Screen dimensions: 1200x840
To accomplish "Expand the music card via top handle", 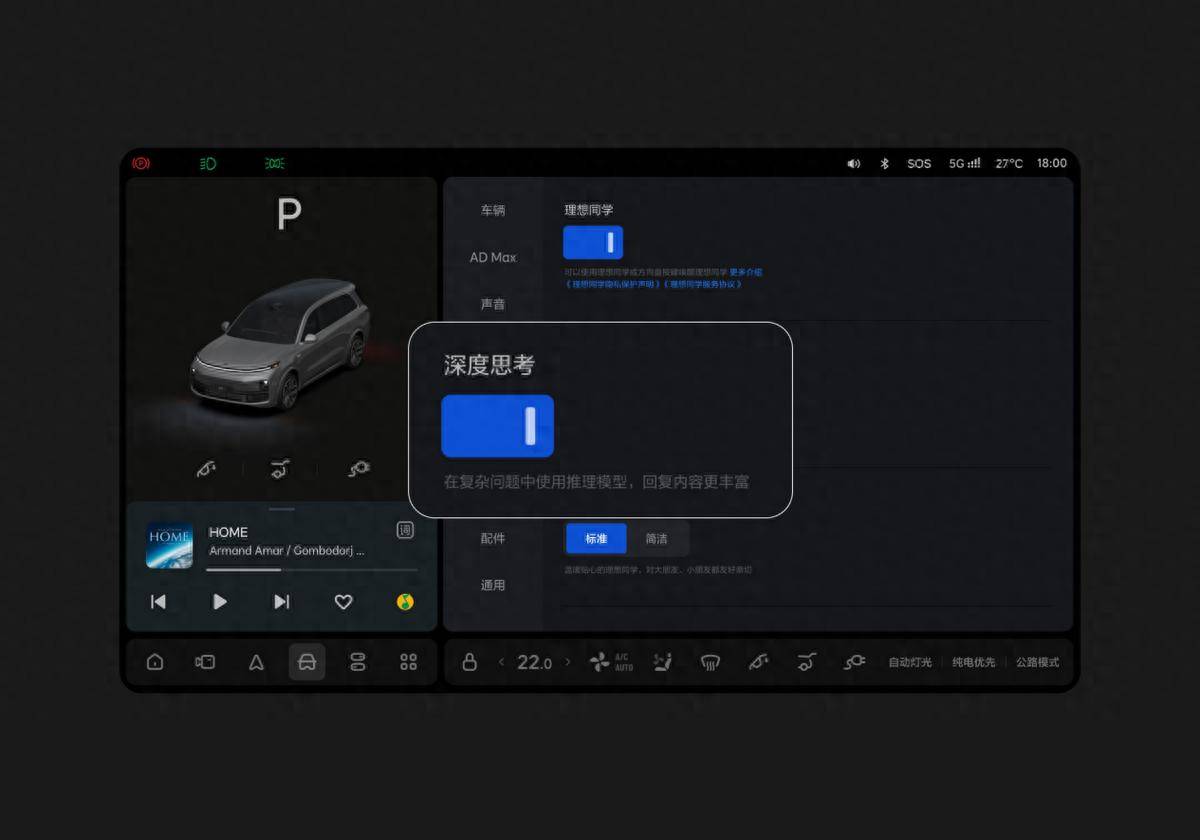I will pos(282,509).
